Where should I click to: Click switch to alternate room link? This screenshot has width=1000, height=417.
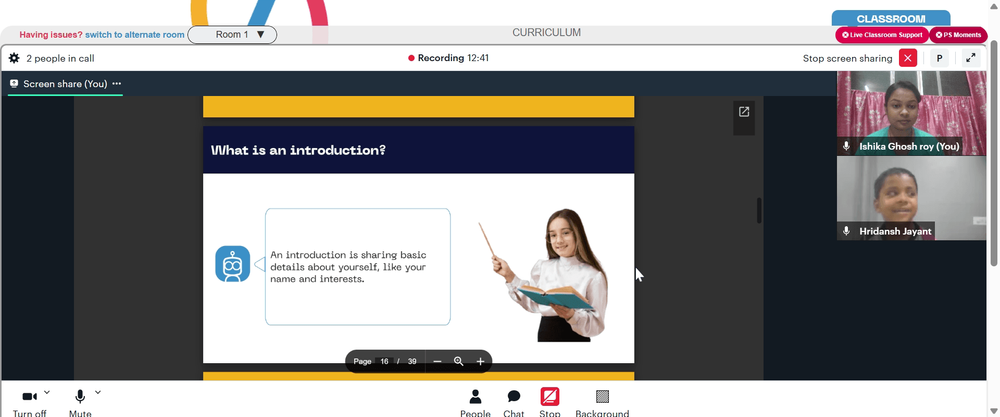click(x=135, y=34)
